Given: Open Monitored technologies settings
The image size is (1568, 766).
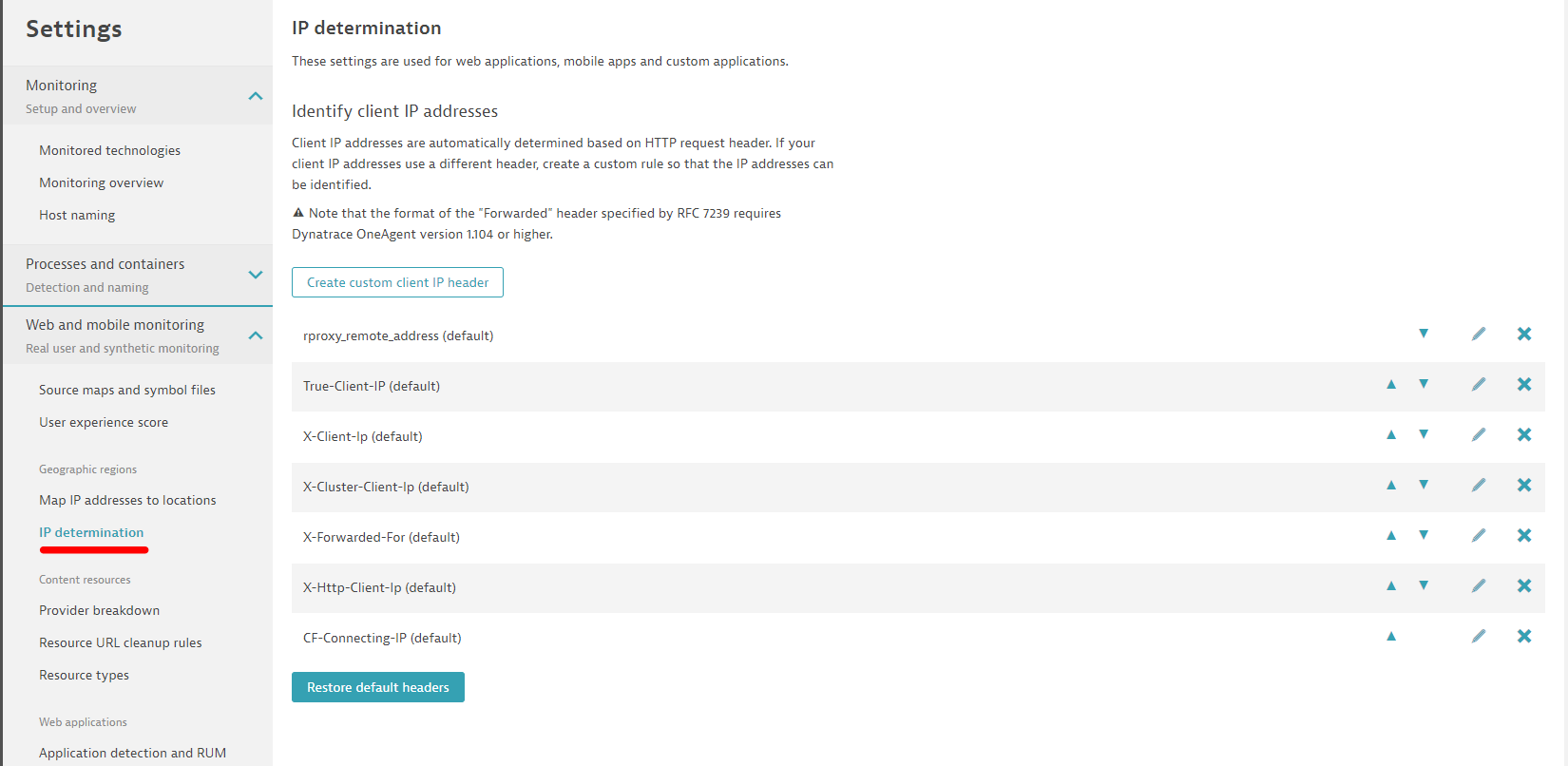Looking at the screenshot, I should click(109, 150).
